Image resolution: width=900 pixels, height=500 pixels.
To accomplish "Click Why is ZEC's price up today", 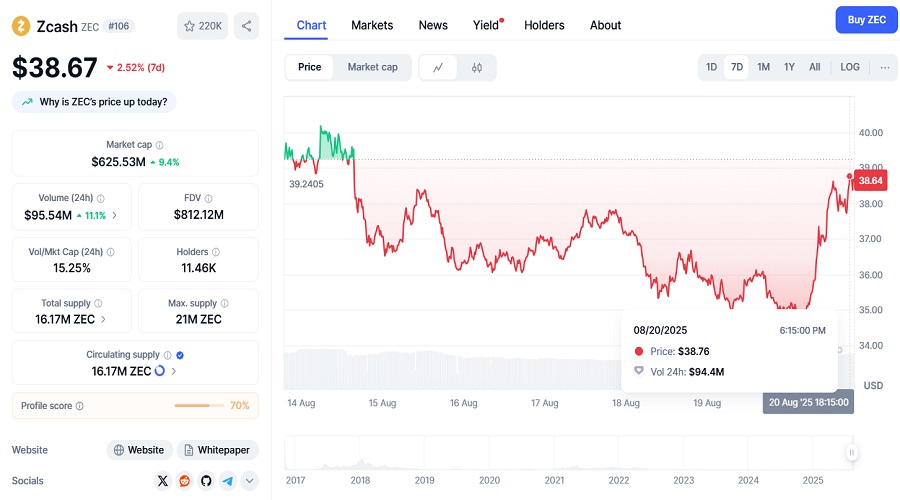I will tap(94, 102).
